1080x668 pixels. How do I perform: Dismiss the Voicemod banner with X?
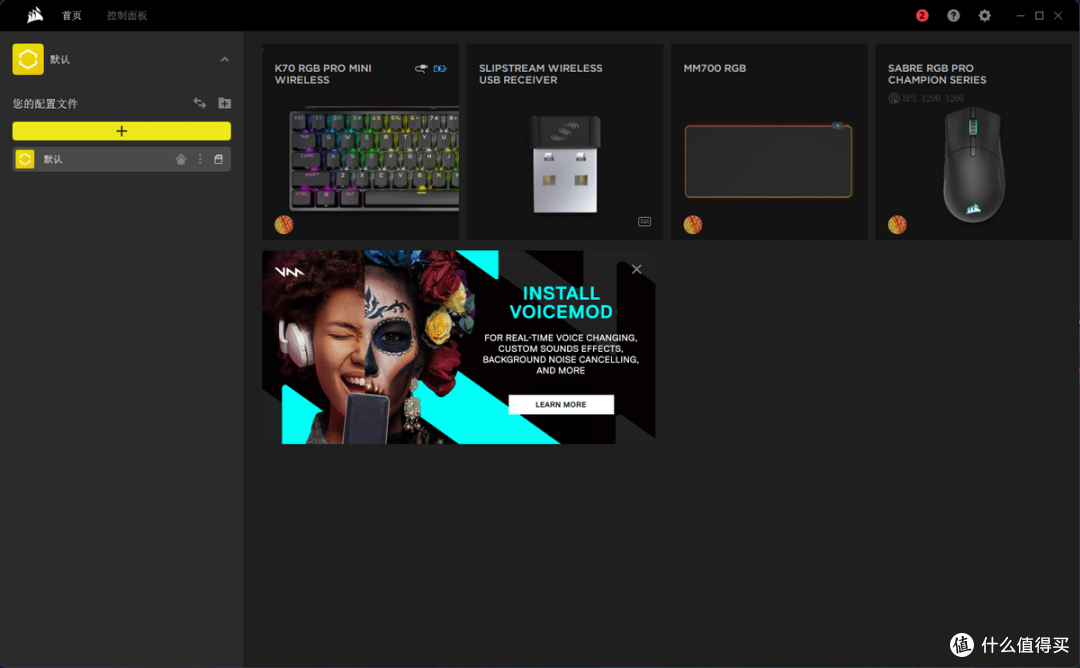tap(636, 269)
